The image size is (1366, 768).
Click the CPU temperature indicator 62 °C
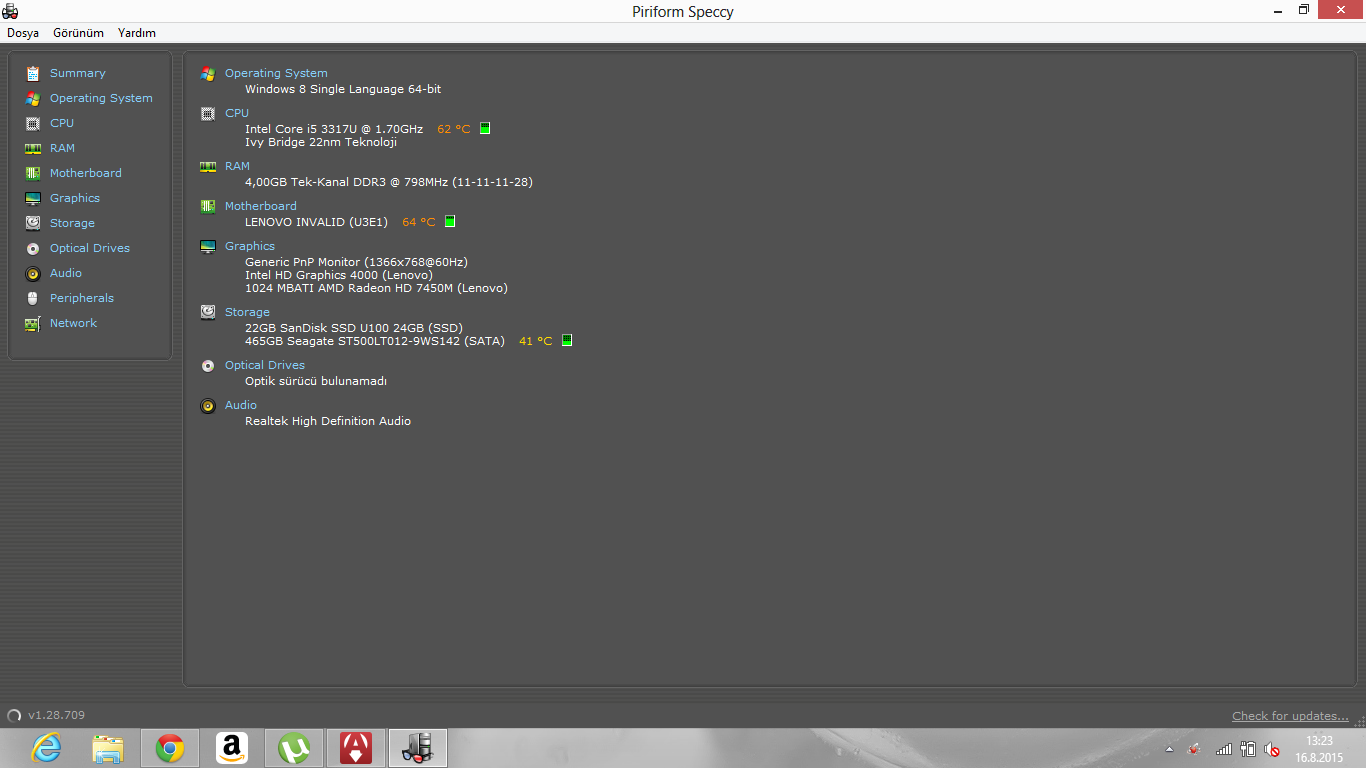click(x=453, y=129)
